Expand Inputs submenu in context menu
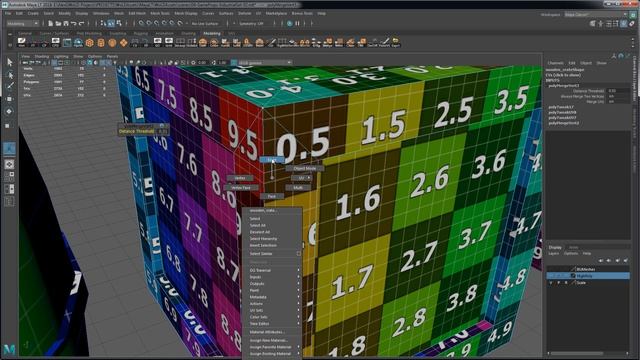Viewport: 640px width, 360px height. [273, 277]
